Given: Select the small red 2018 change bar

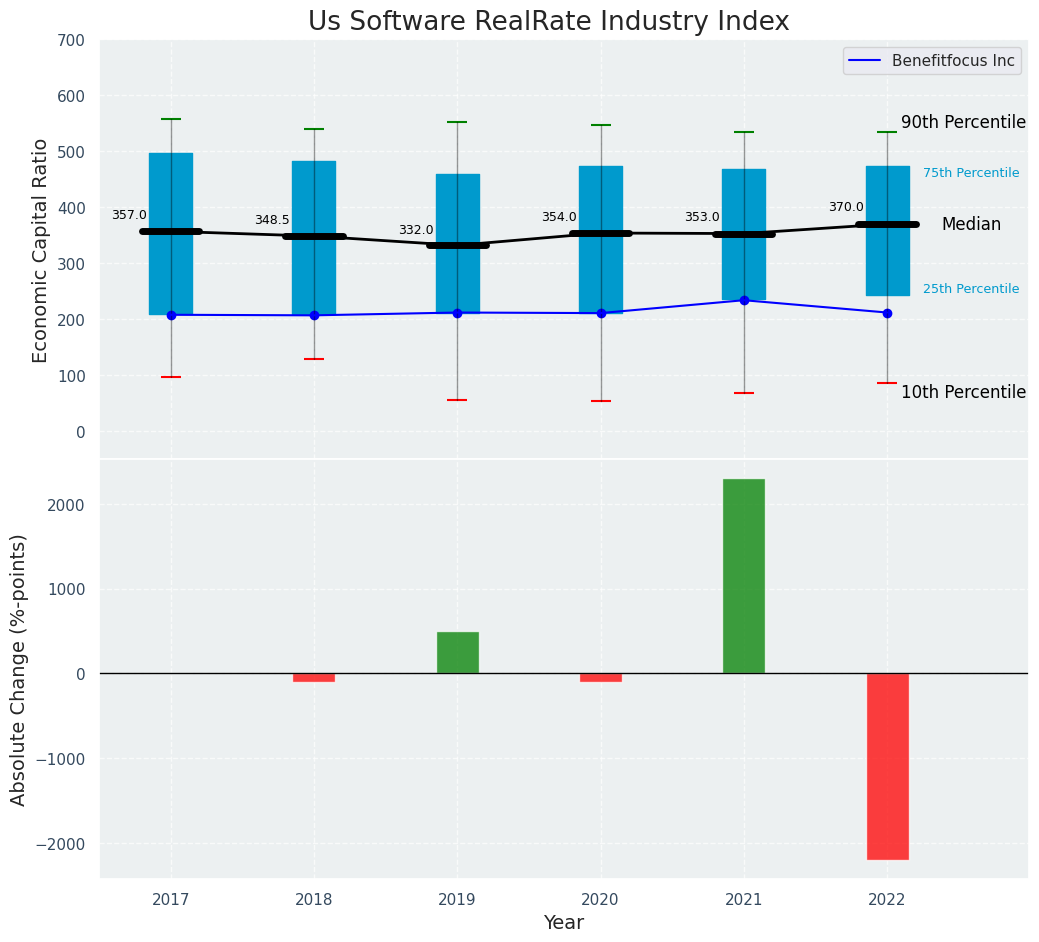Looking at the screenshot, I should coord(314,678).
